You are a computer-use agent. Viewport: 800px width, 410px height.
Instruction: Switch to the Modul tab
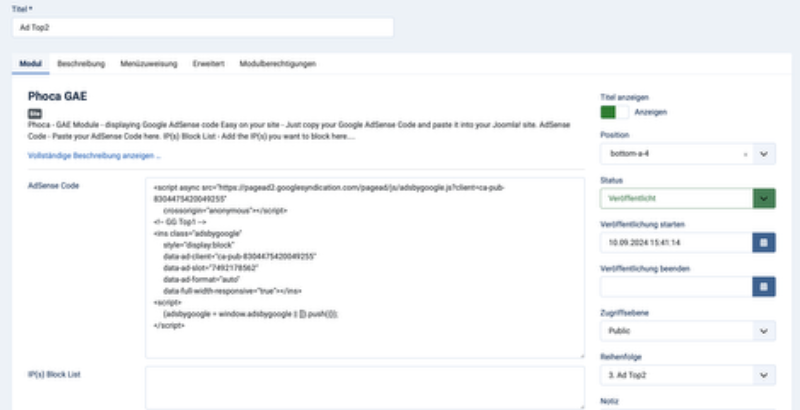tap(30, 64)
